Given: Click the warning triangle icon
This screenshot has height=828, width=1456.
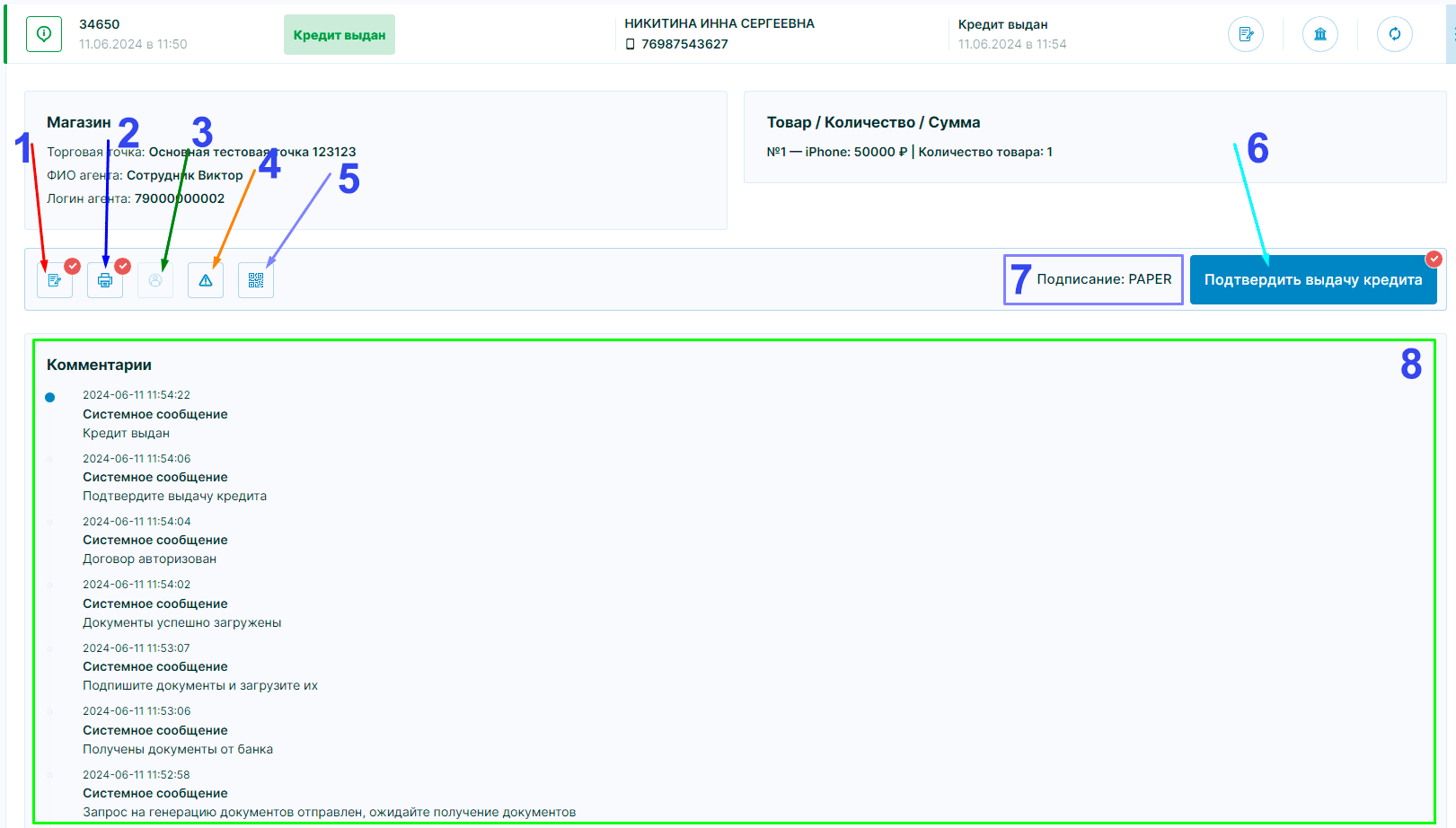Looking at the screenshot, I should pos(206,279).
